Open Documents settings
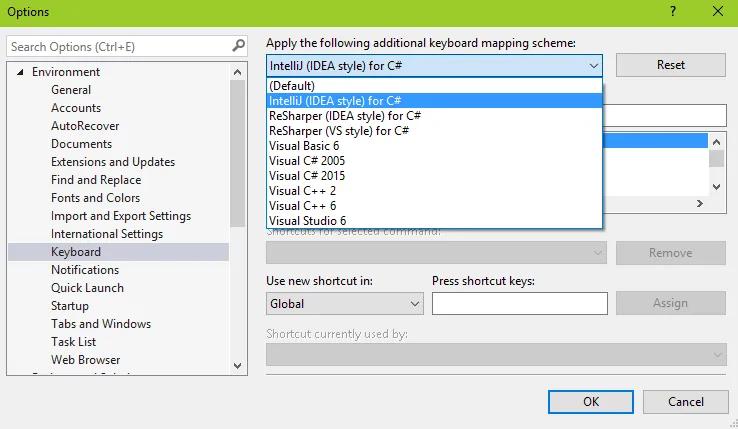This screenshot has width=738, height=429. click(81, 144)
